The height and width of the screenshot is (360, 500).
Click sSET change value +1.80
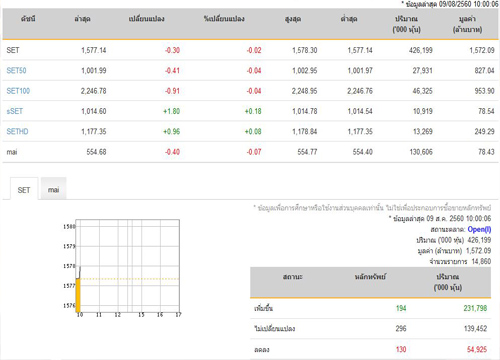[x=171, y=111]
